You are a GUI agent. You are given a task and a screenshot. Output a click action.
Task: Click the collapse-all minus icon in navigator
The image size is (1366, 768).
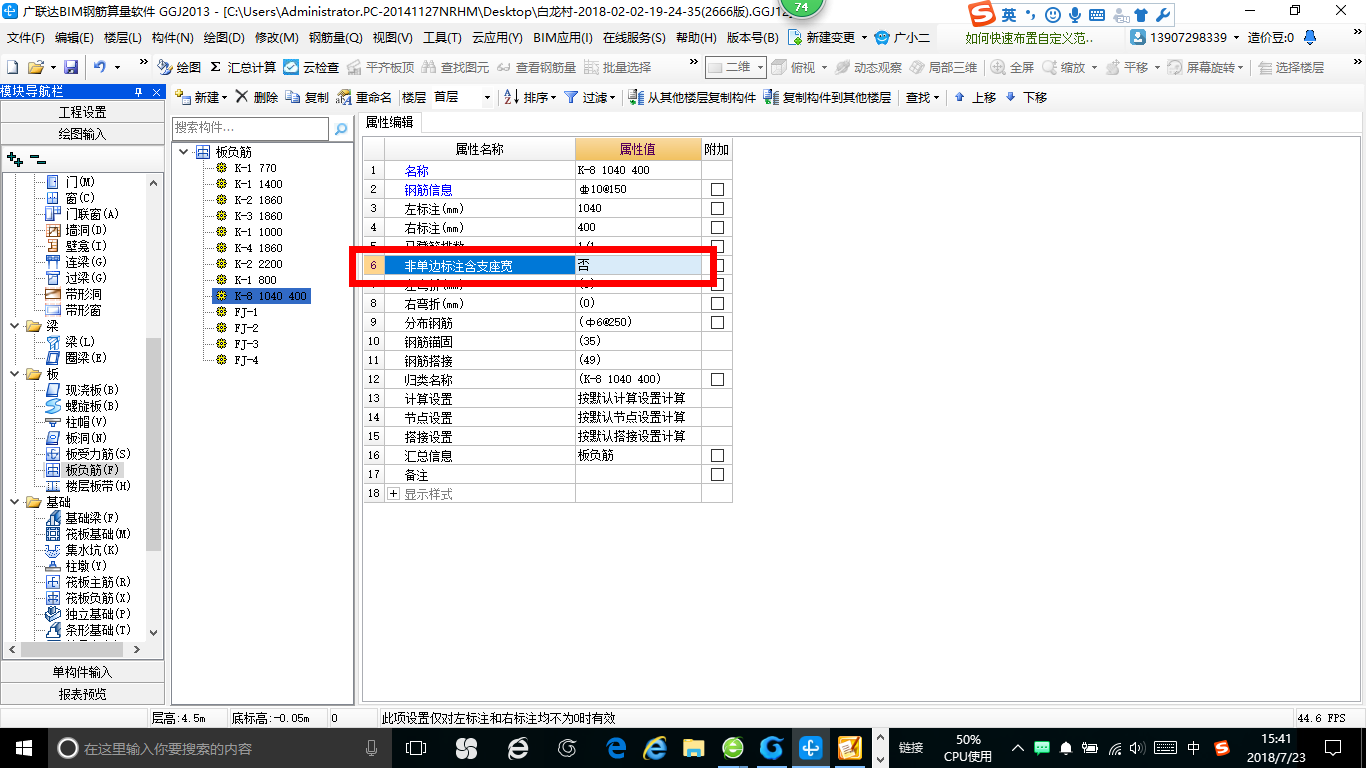pyautogui.click(x=37, y=159)
